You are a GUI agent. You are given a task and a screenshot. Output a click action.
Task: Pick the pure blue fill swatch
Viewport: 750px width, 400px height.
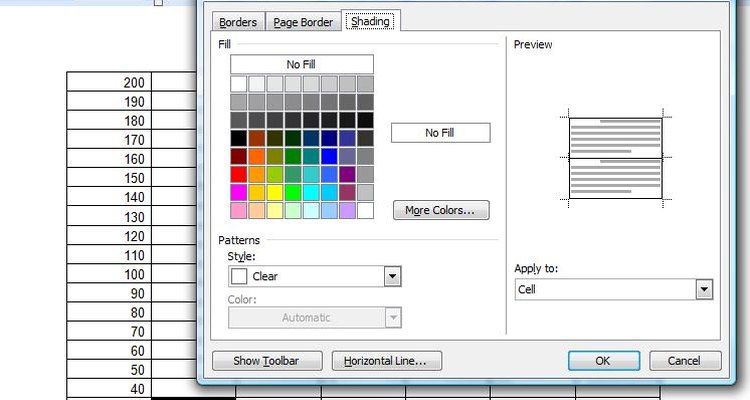pyautogui.click(x=329, y=156)
